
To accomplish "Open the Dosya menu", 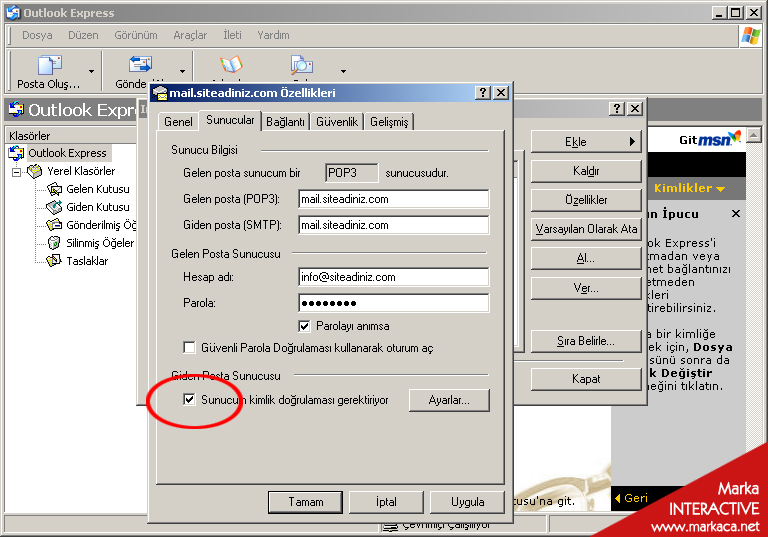I will point(37,35).
